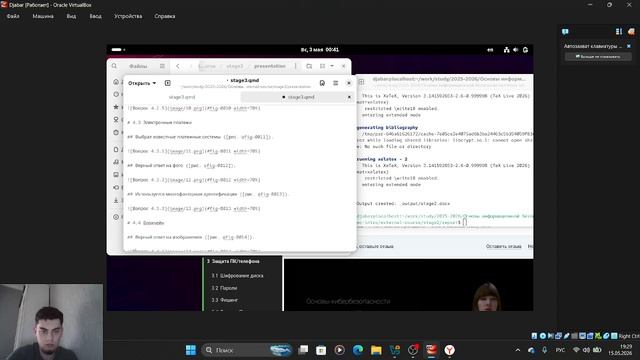
Task: Close the active stage3.qmd tab
Action: (349, 97)
